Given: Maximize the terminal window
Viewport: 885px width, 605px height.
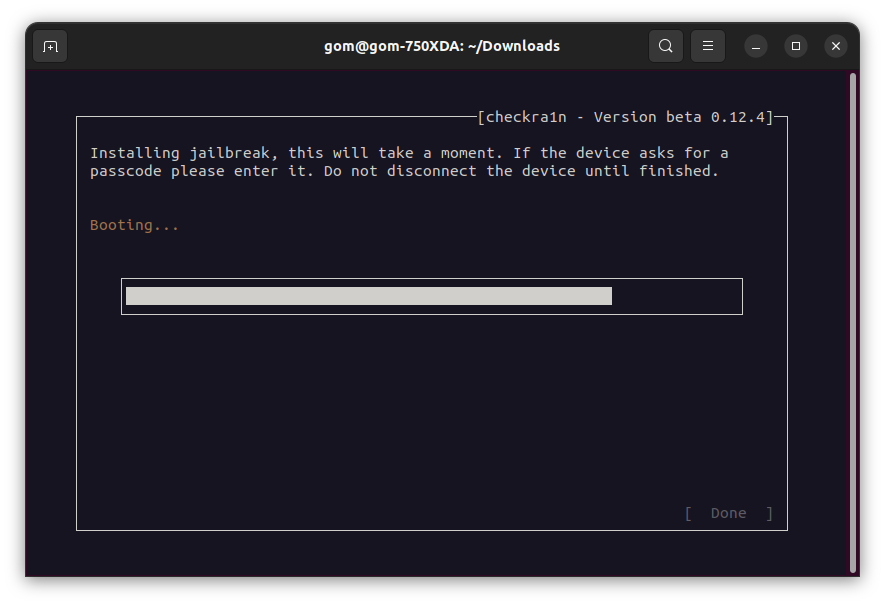Looking at the screenshot, I should 796,46.
